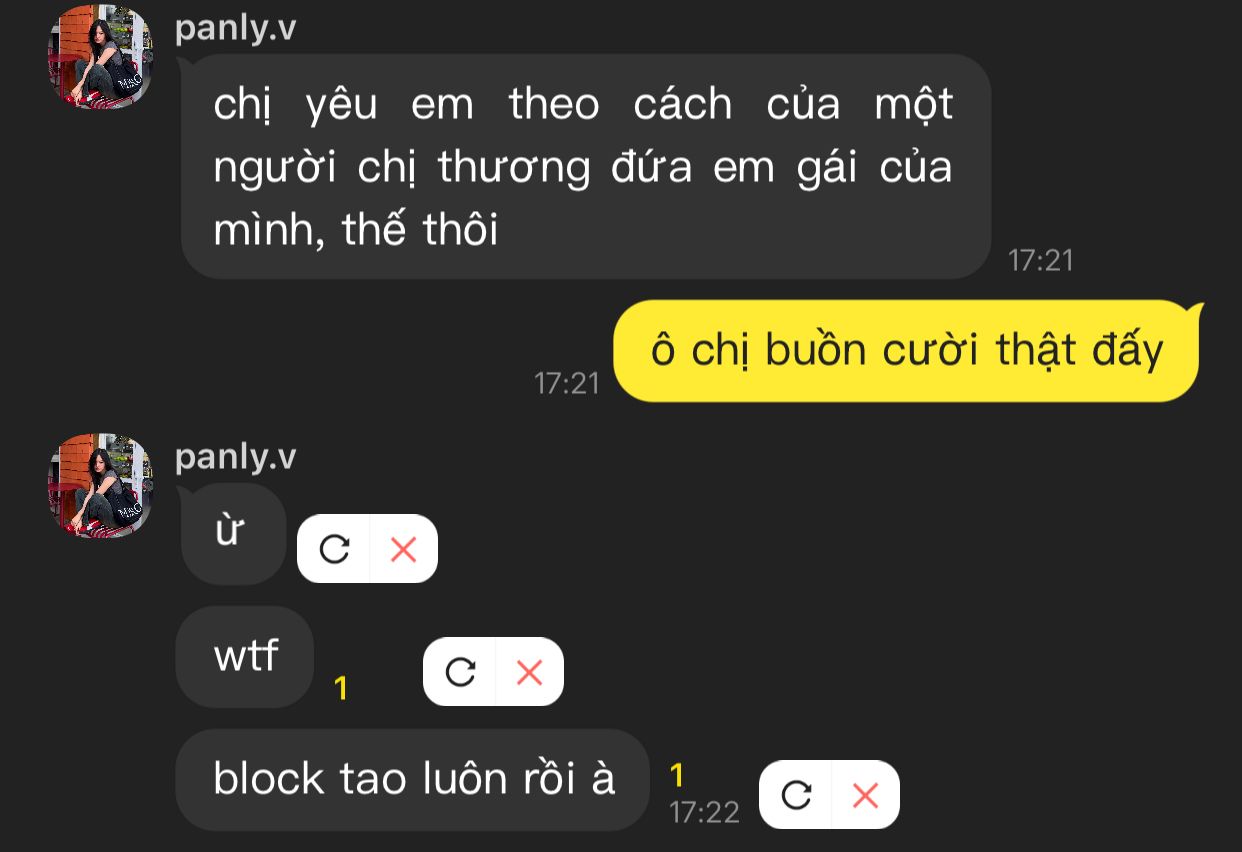Open panly.v's avatar above the first message
The width and height of the screenshot is (1242, 852).
point(100,56)
